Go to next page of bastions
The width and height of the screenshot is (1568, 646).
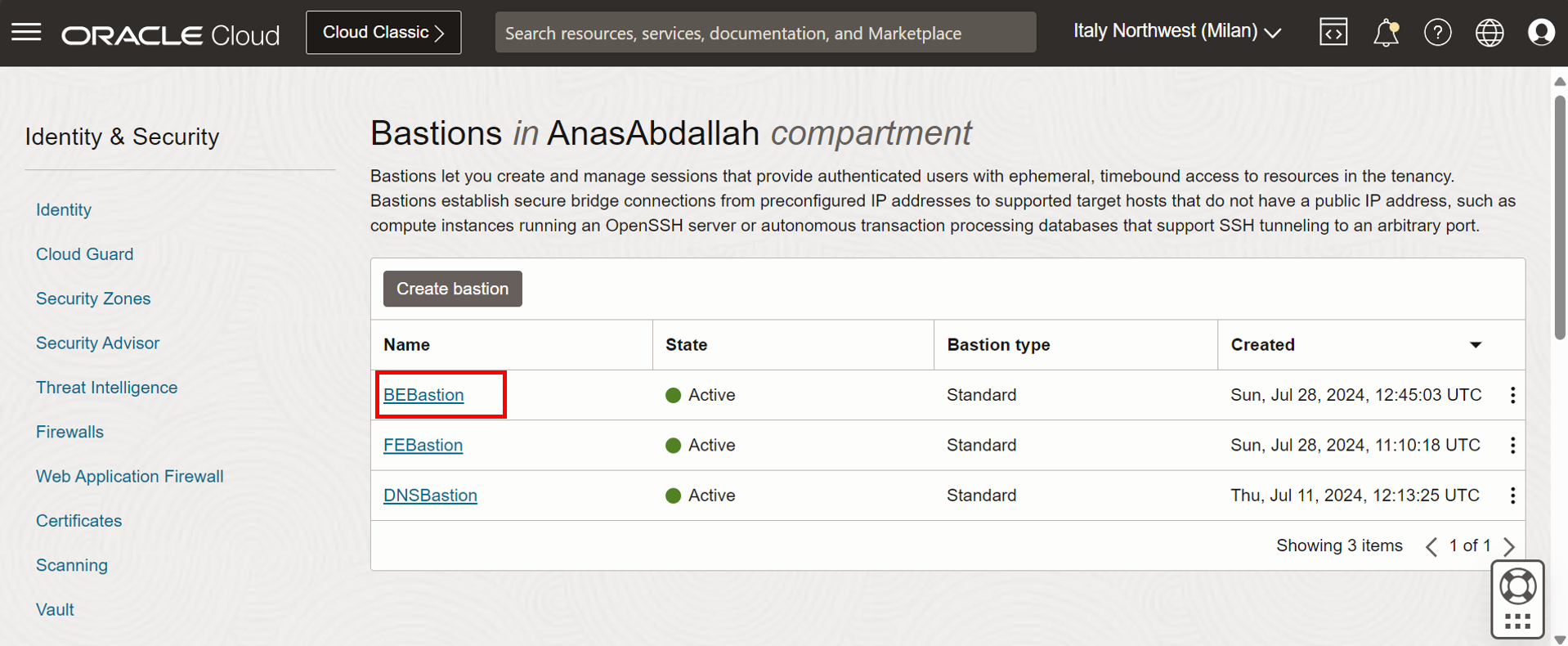click(x=1509, y=546)
